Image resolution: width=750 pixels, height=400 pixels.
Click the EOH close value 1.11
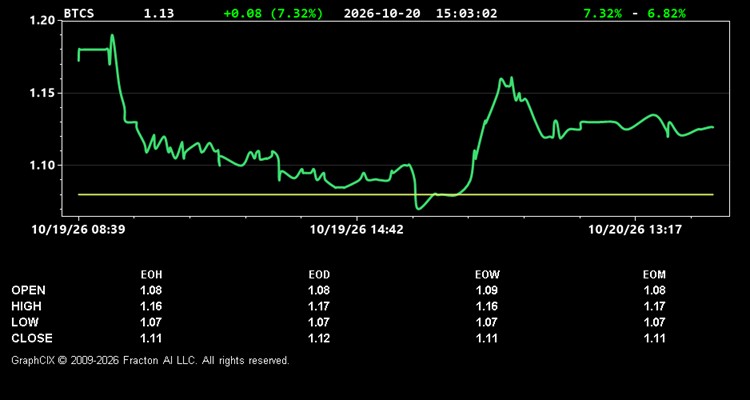[x=151, y=338]
